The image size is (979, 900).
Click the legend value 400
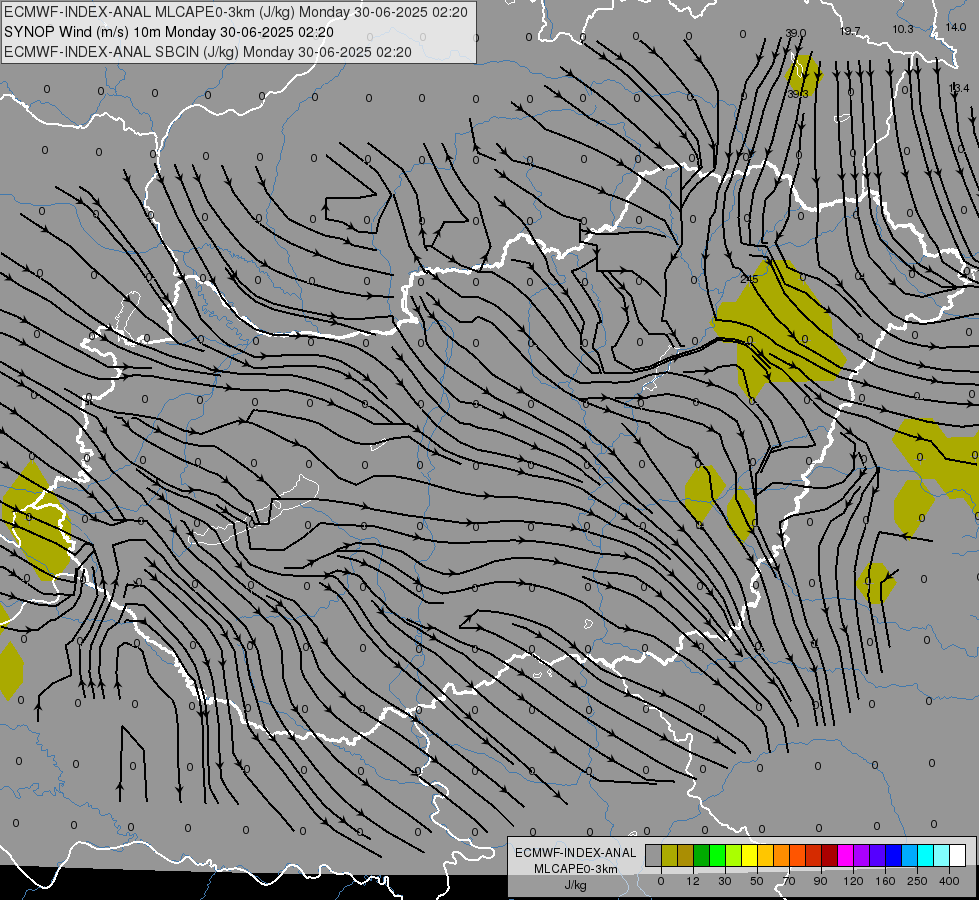click(x=949, y=881)
